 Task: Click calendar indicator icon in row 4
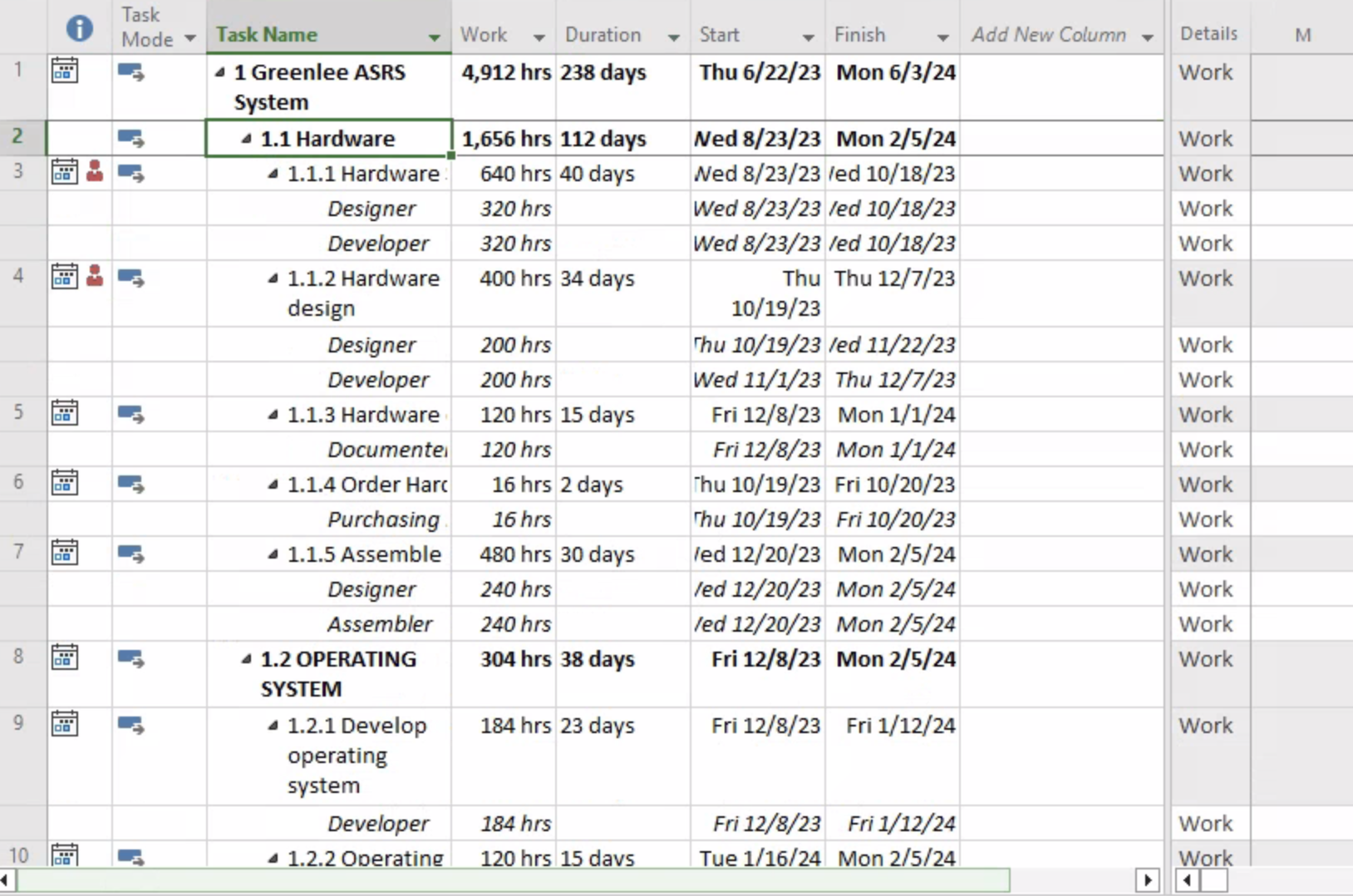click(x=65, y=276)
